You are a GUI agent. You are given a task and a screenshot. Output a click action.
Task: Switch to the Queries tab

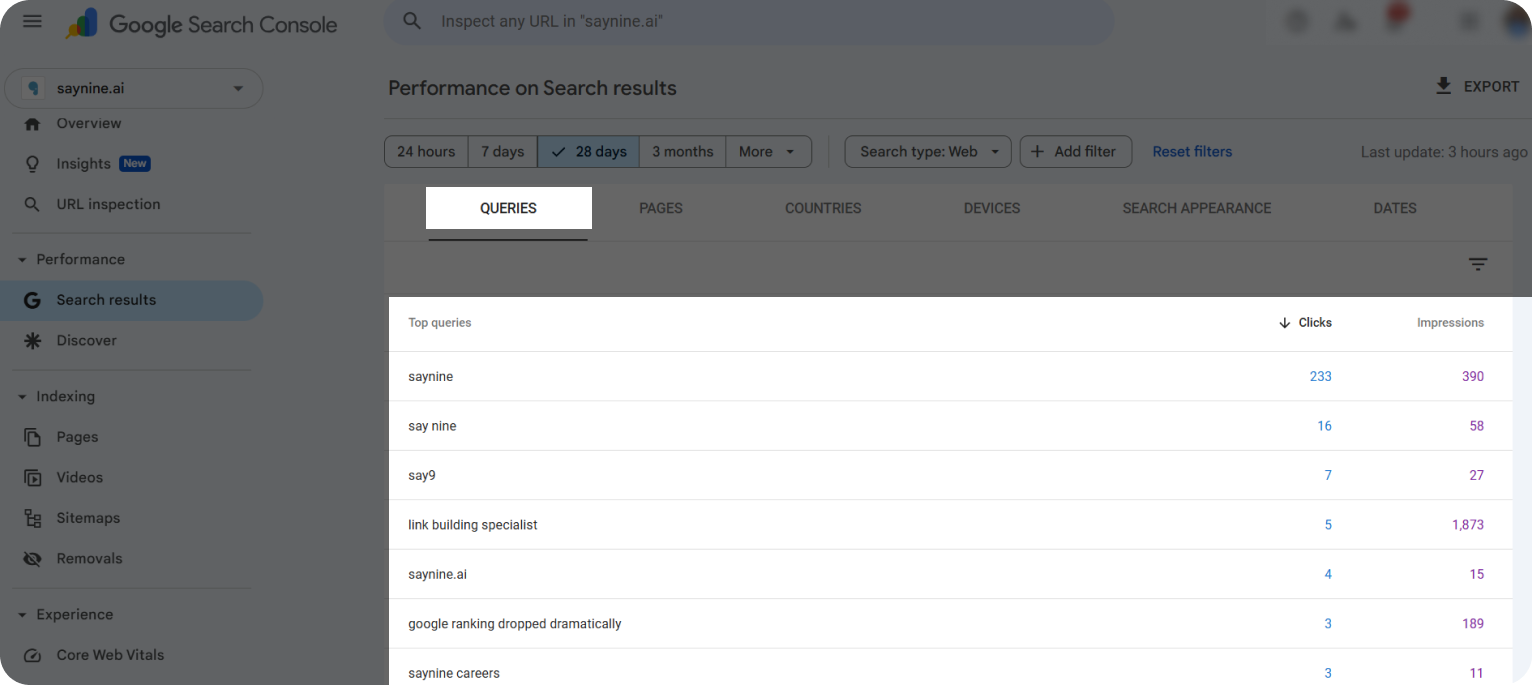pyautogui.click(x=508, y=208)
